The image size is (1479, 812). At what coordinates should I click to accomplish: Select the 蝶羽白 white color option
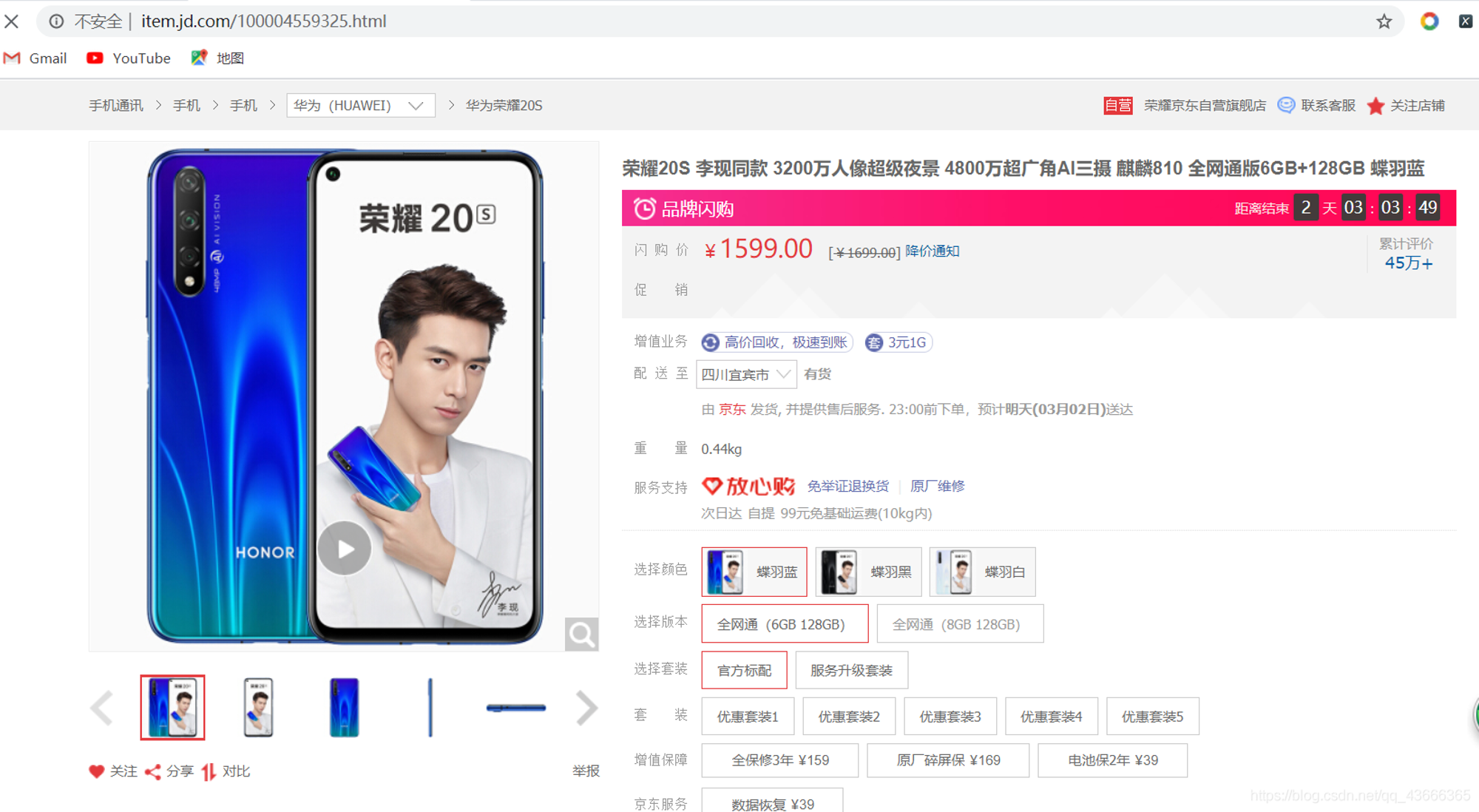[982, 572]
